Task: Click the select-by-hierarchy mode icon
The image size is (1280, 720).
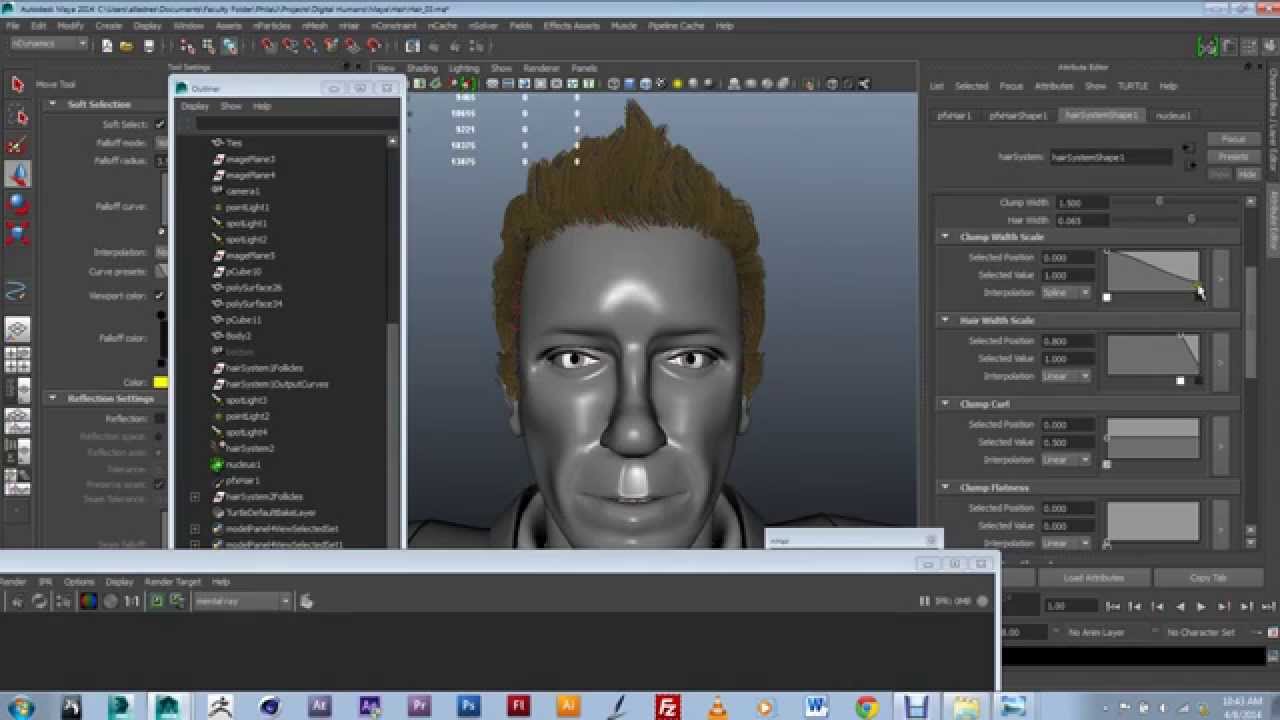Action: (188, 45)
